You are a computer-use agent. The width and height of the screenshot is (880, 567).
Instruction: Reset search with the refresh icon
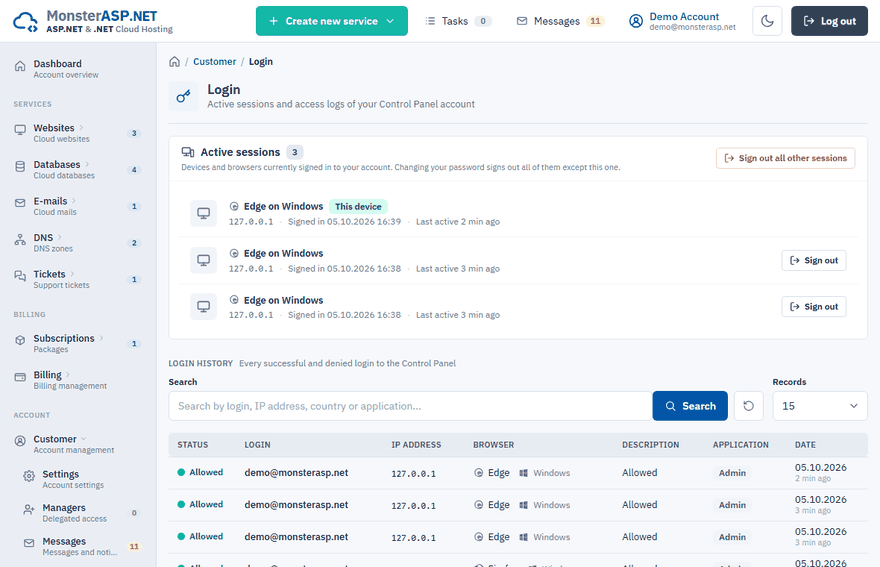pyautogui.click(x=749, y=406)
